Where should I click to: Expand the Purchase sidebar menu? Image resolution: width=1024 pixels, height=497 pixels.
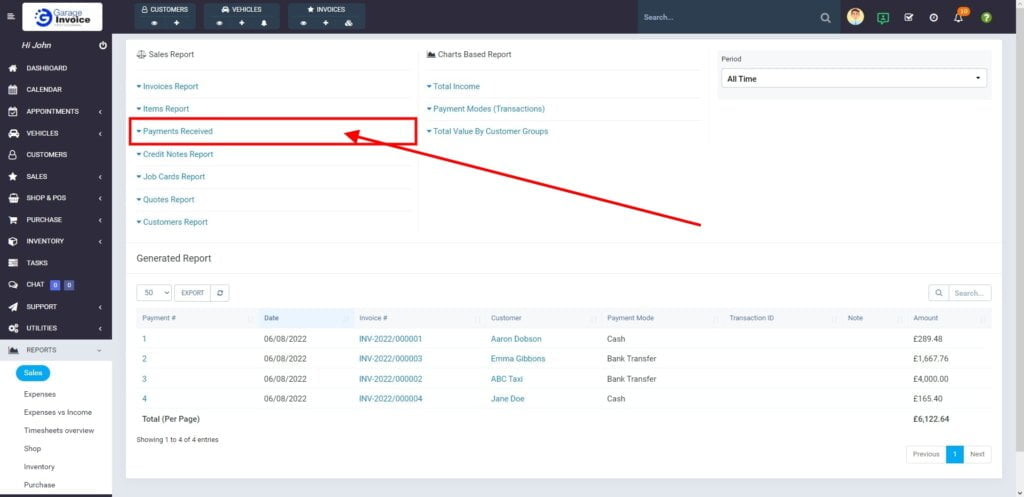(x=56, y=220)
